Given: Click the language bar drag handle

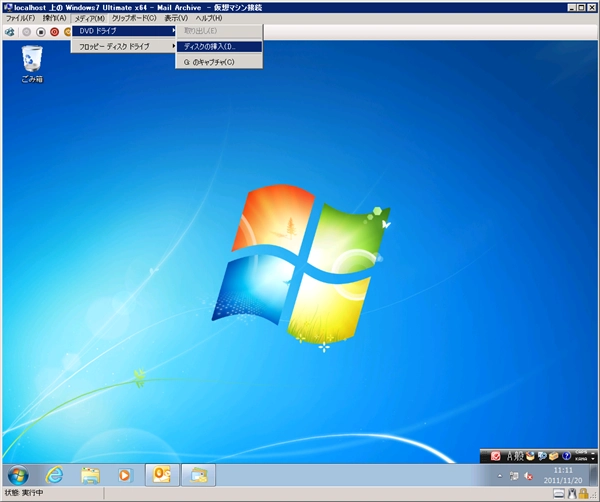Looking at the screenshot, I should (484, 456).
